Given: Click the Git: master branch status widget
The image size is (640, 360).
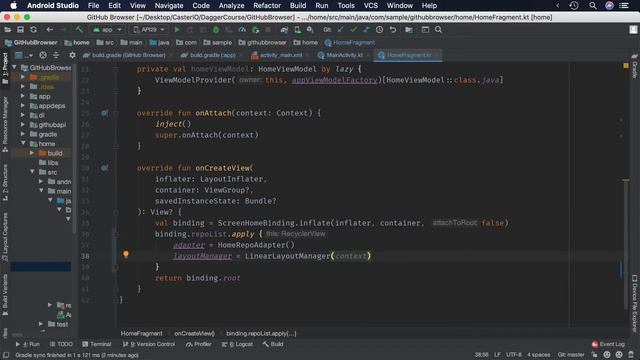Looking at the screenshot, I should (x=571, y=355).
